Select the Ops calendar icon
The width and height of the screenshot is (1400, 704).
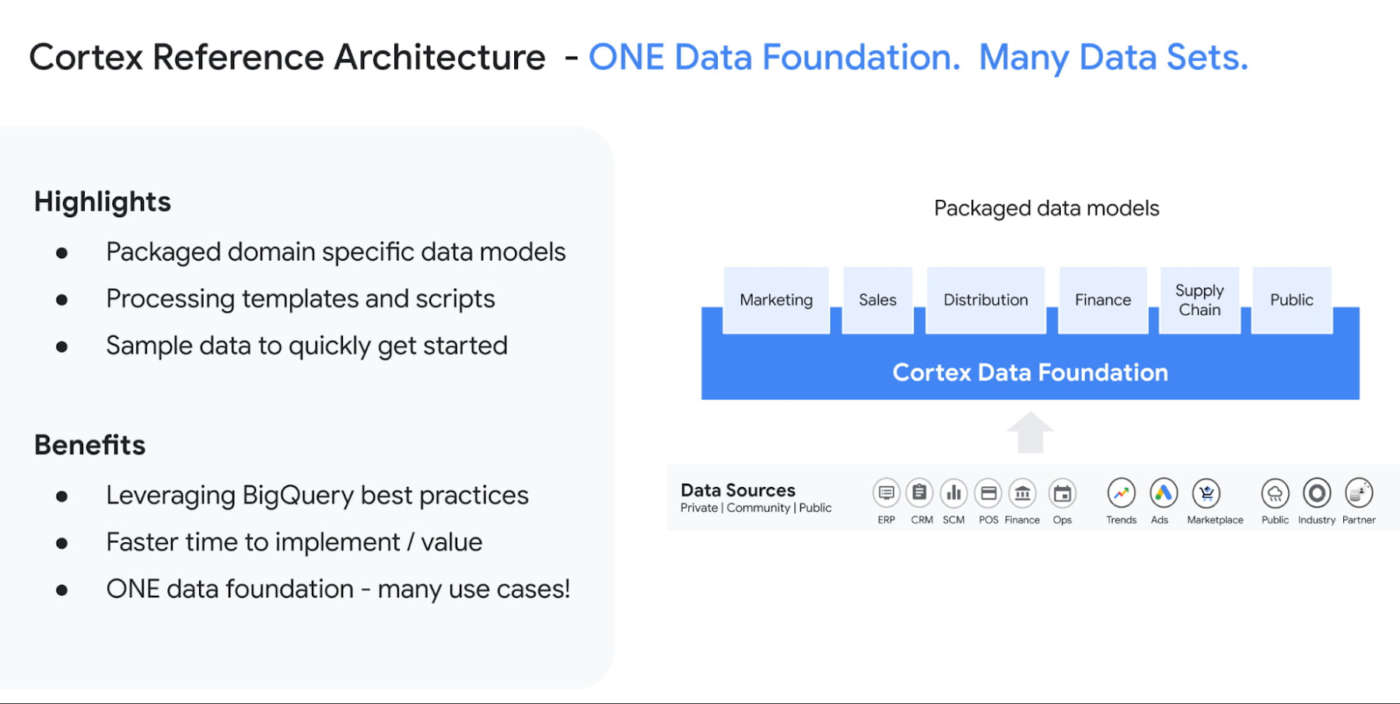1062,493
